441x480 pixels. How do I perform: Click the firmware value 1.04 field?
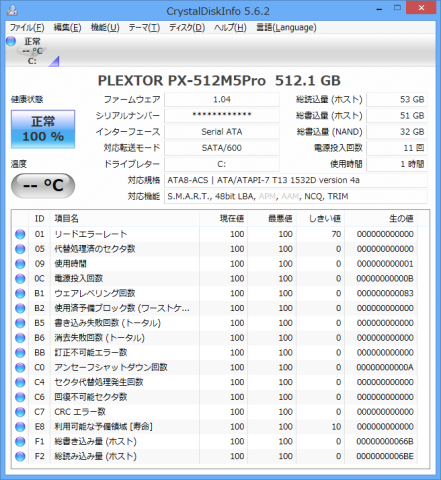222,99
